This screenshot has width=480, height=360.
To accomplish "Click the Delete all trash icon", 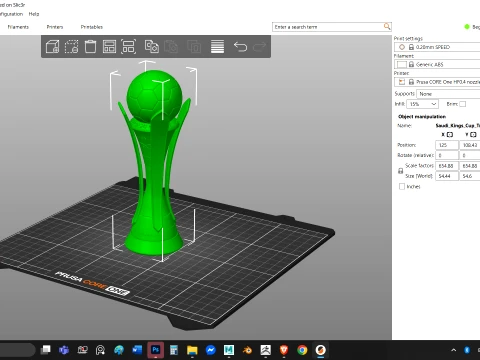I will (x=90, y=47).
